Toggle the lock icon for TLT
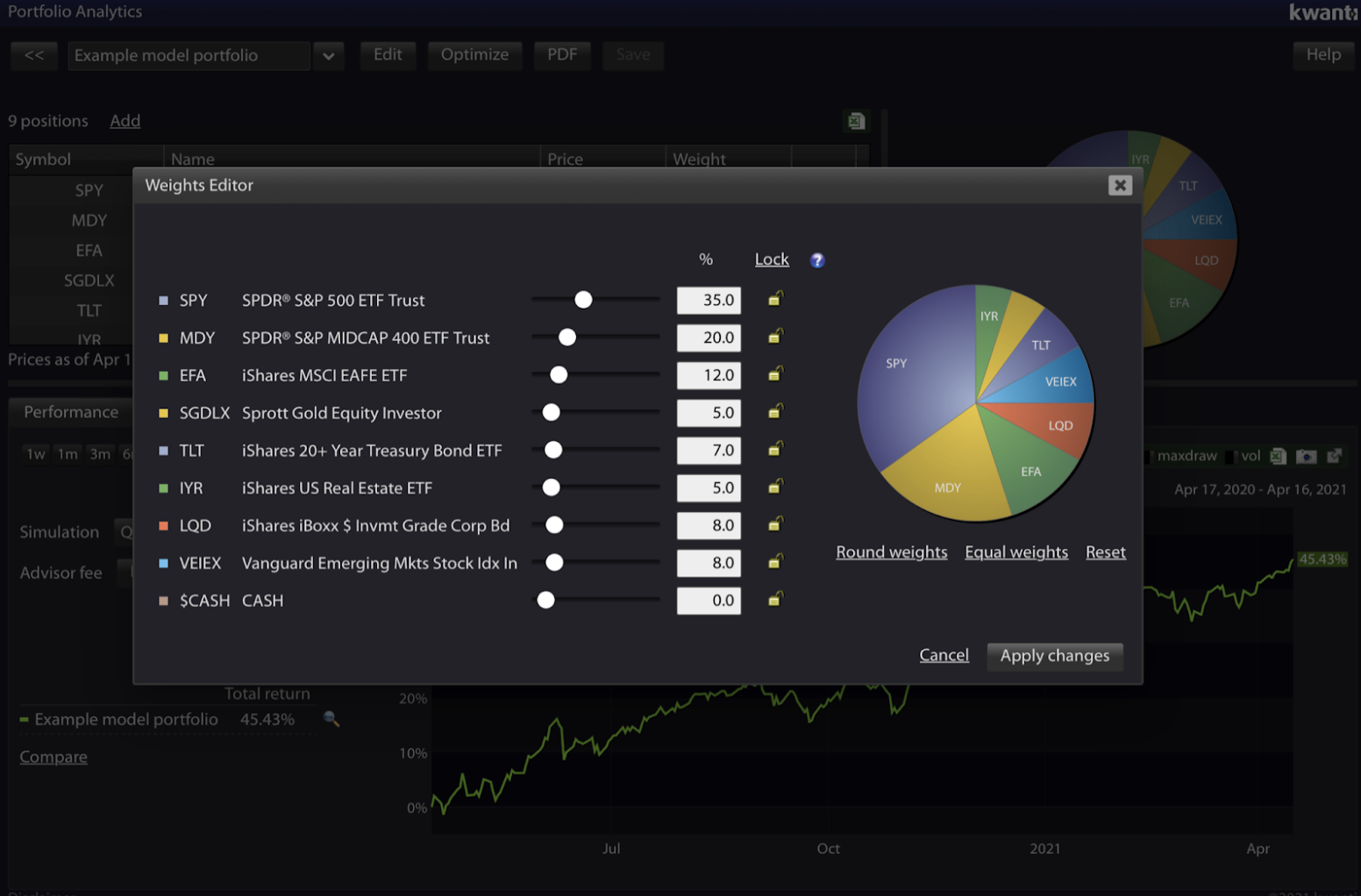 (775, 450)
